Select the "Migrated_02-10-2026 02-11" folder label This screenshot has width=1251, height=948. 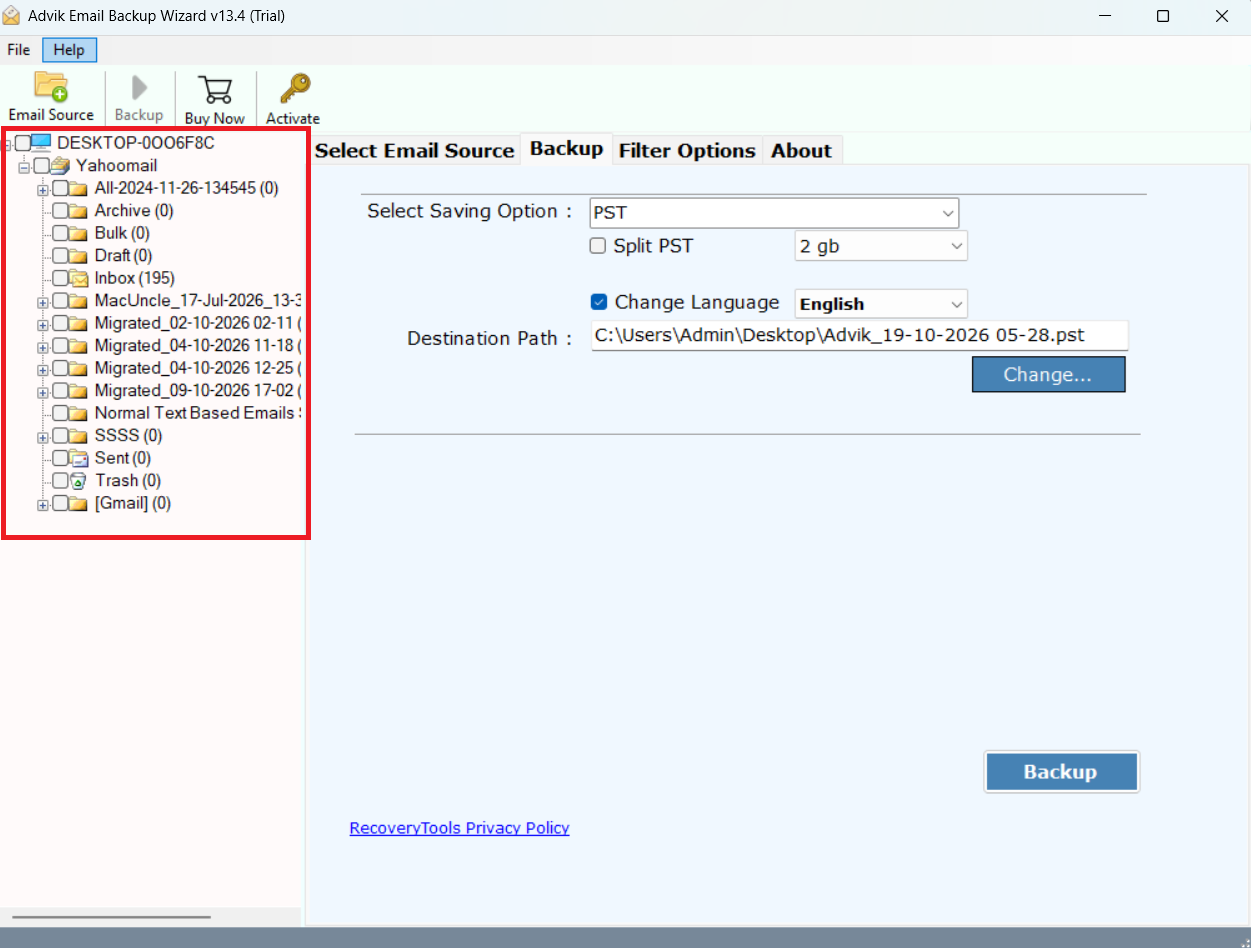click(x=196, y=323)
